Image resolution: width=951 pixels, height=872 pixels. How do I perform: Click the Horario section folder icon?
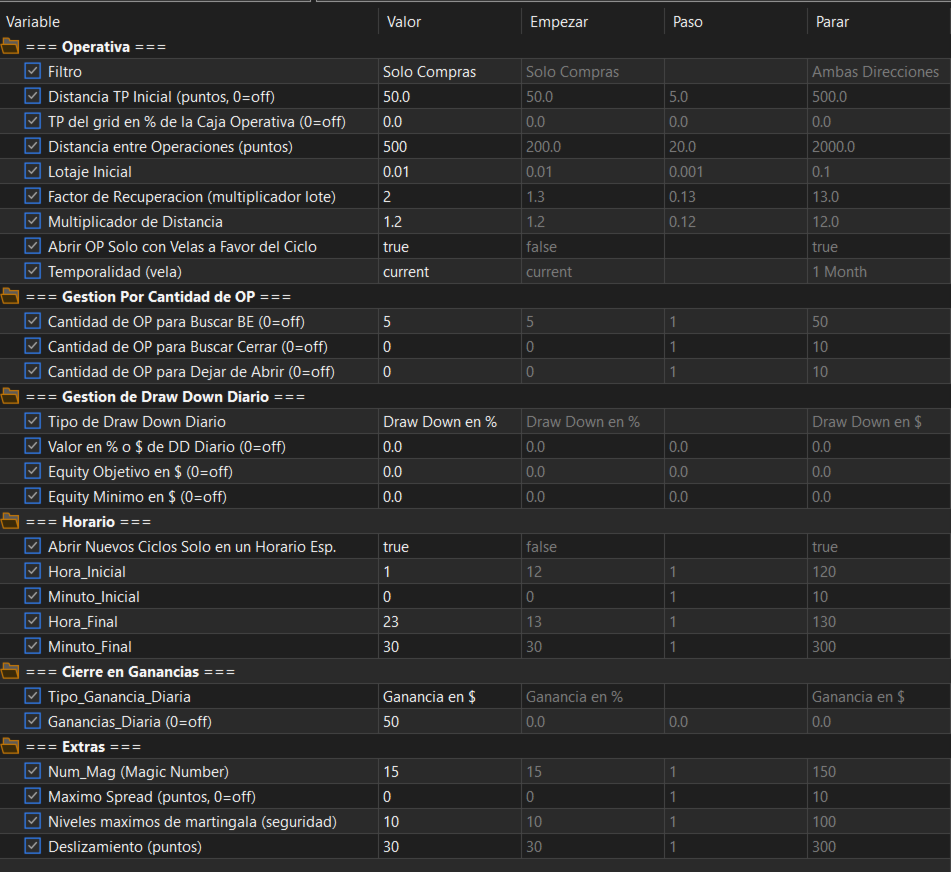(x=10, y=521)
